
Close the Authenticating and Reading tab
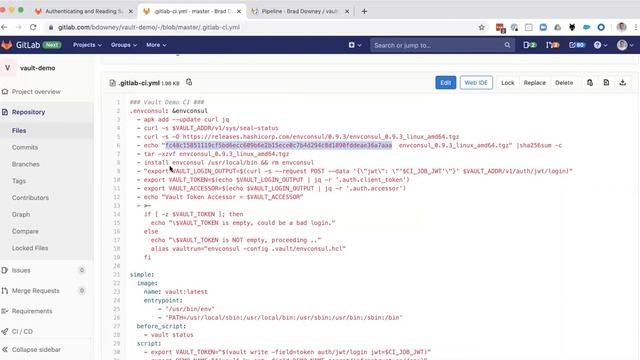tap(131, 11)
